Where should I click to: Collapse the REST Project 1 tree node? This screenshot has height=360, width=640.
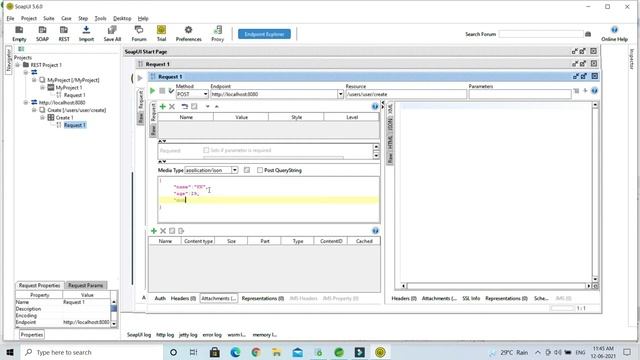tap(18, 65)
